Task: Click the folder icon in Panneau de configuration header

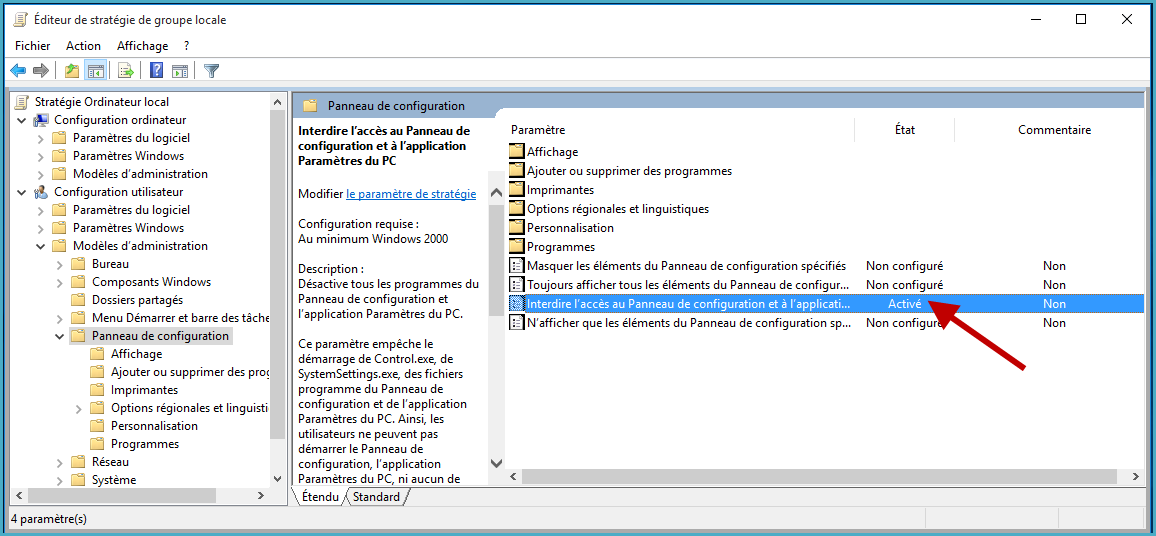Action: [310, 105]
